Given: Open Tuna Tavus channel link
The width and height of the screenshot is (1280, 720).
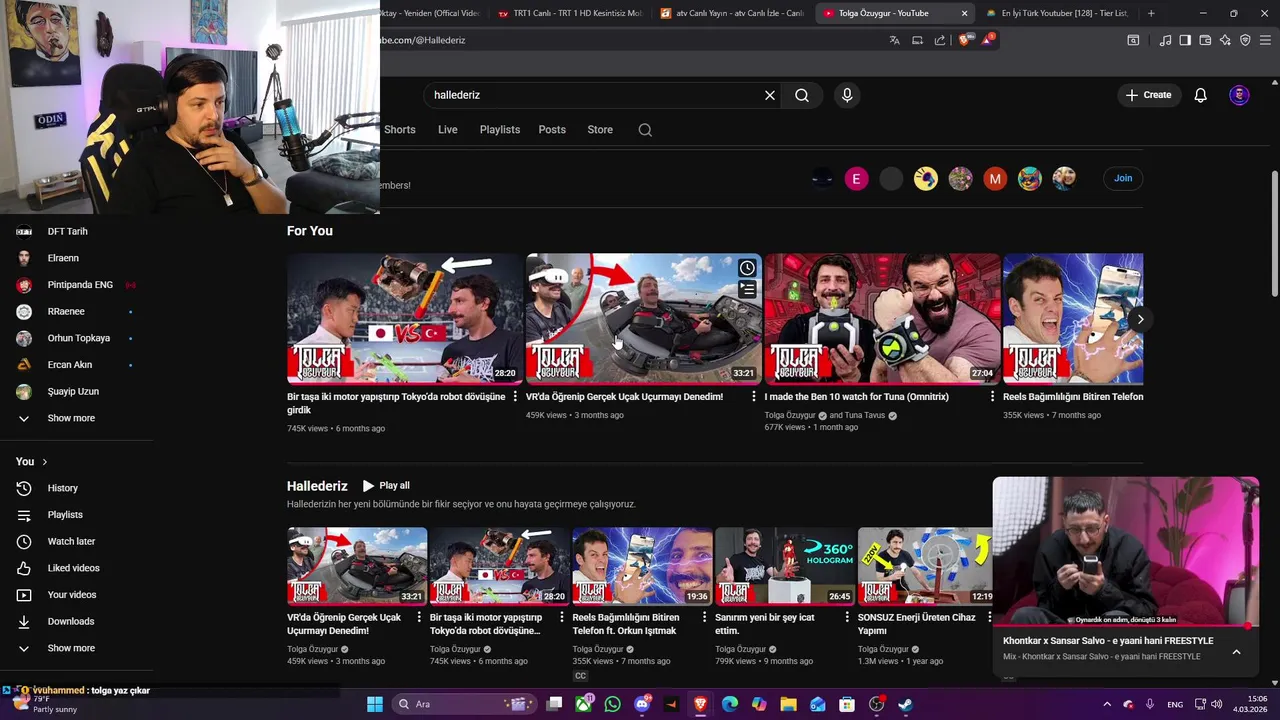Looking at the screenshot, I should (x=866, y=415).
